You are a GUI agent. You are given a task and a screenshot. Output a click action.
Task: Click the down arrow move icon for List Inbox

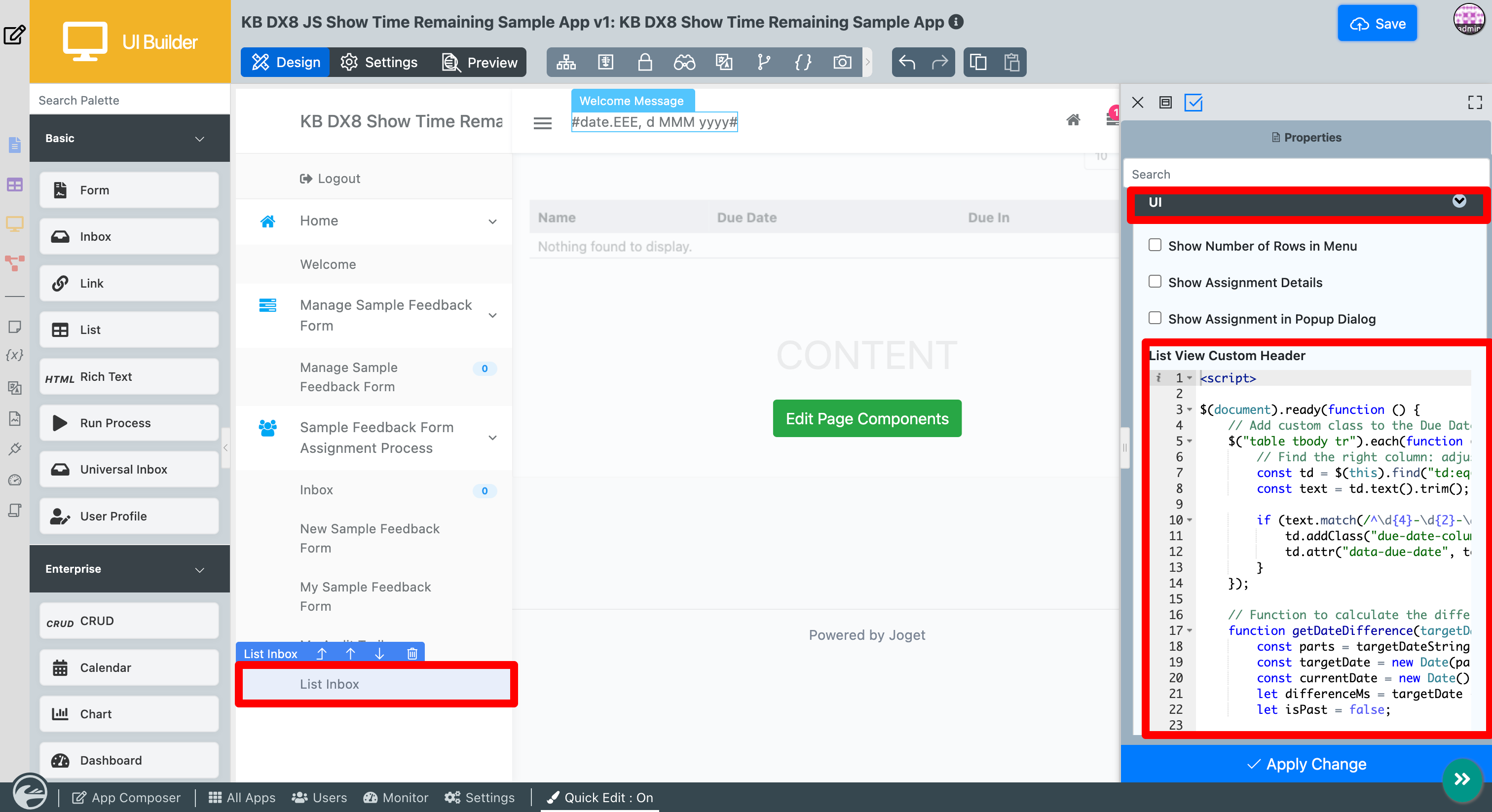(379, 653)
